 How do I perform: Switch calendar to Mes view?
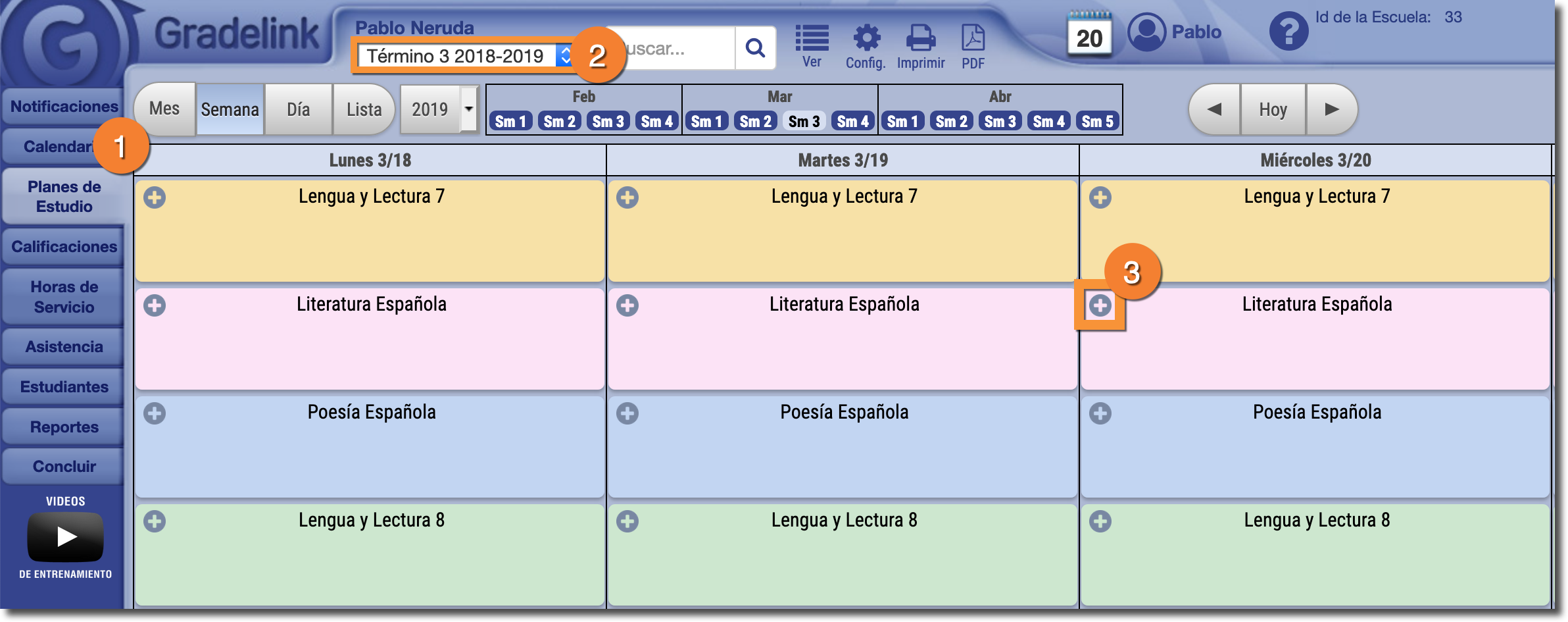[x=164, y=109]
